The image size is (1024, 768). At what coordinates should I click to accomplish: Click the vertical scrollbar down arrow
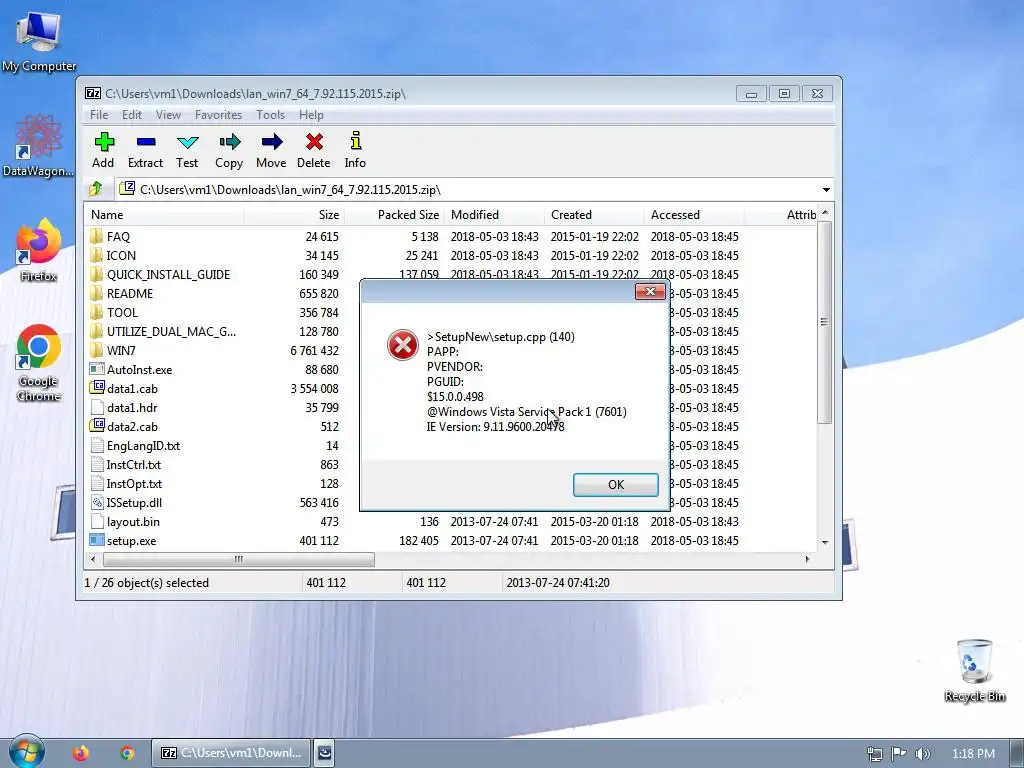pos(825,543)
